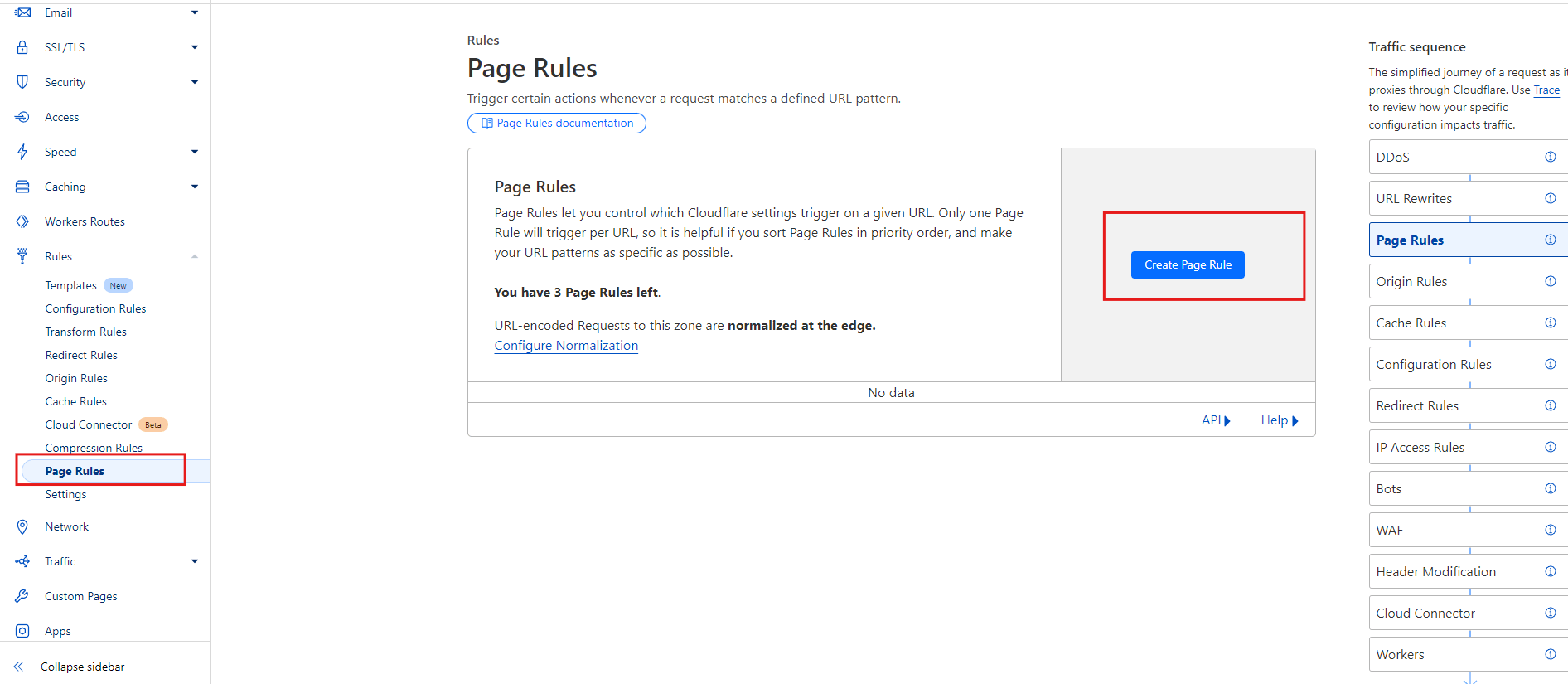The width and height of the screenshot is (1568, 684).
Task: Open info icon next to DDoS
Action: click(1550, 157)
